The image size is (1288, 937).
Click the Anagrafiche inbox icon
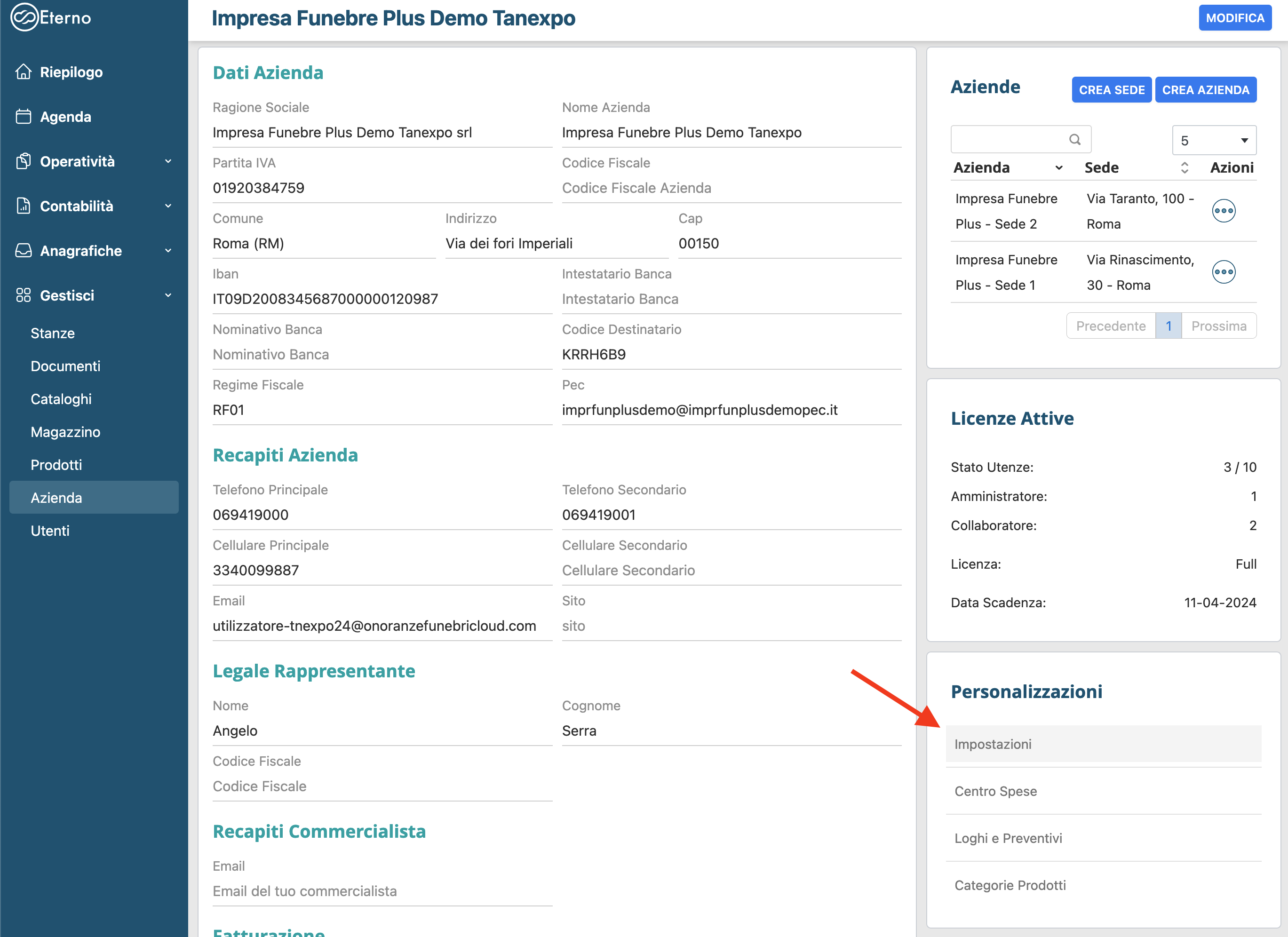tap(23, 250)
